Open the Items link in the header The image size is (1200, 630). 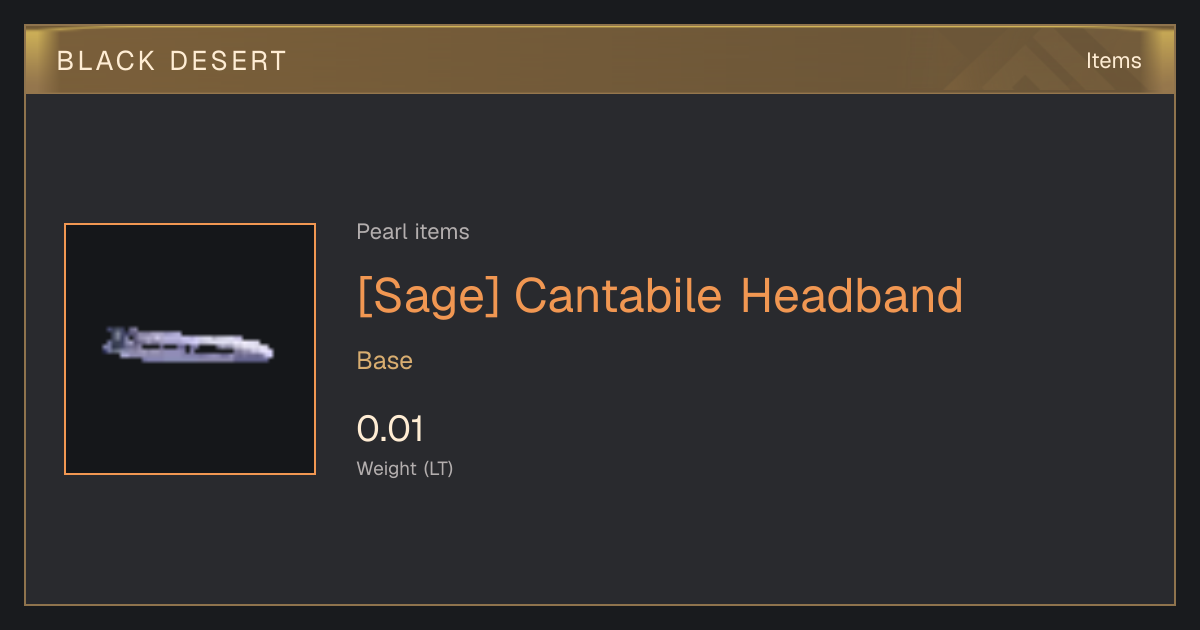[x=1113, y=61]
